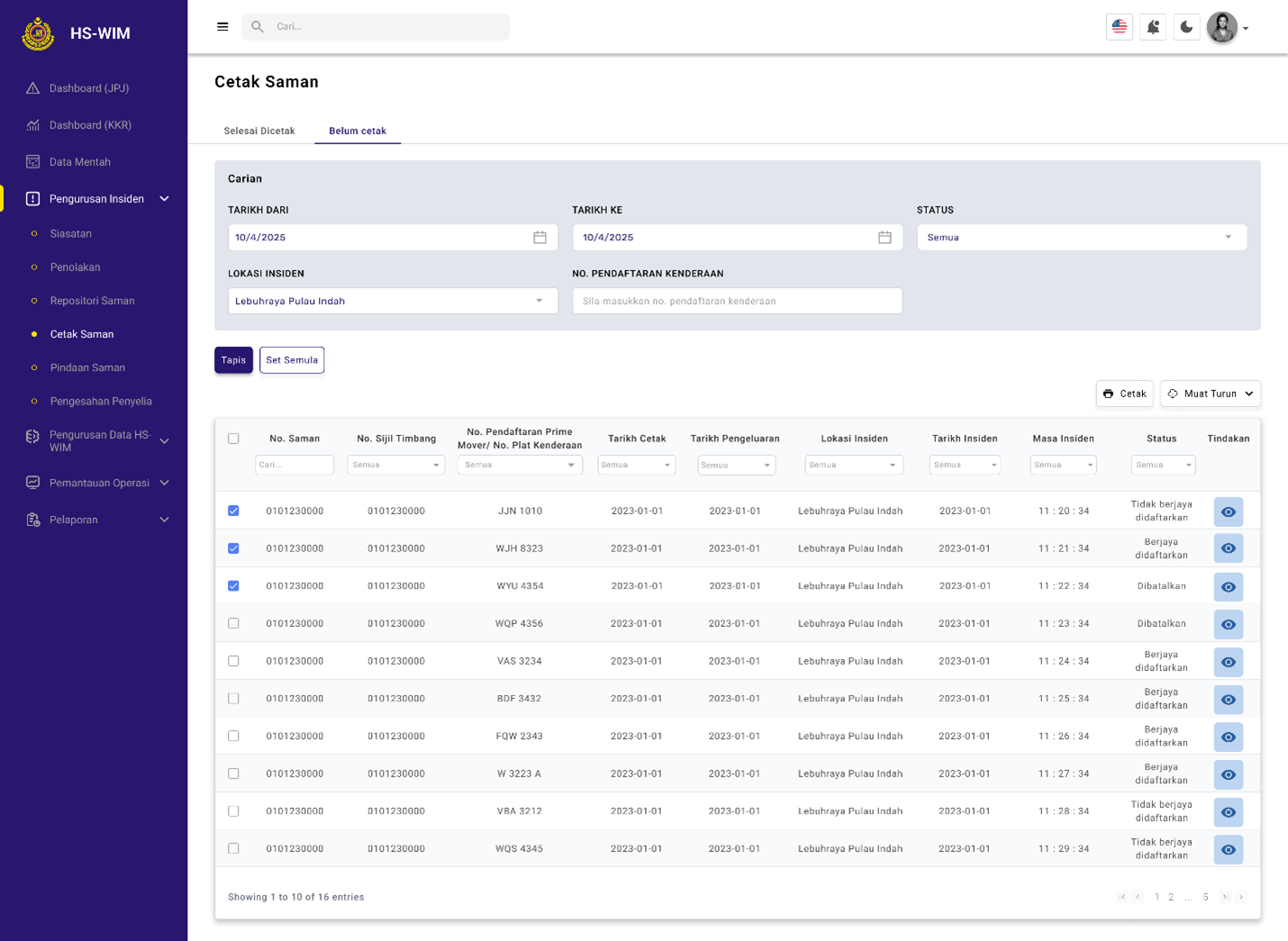Click the Set Semula button
The height and width of the screenshot is (941, 1288).
(x=292, y=360)
